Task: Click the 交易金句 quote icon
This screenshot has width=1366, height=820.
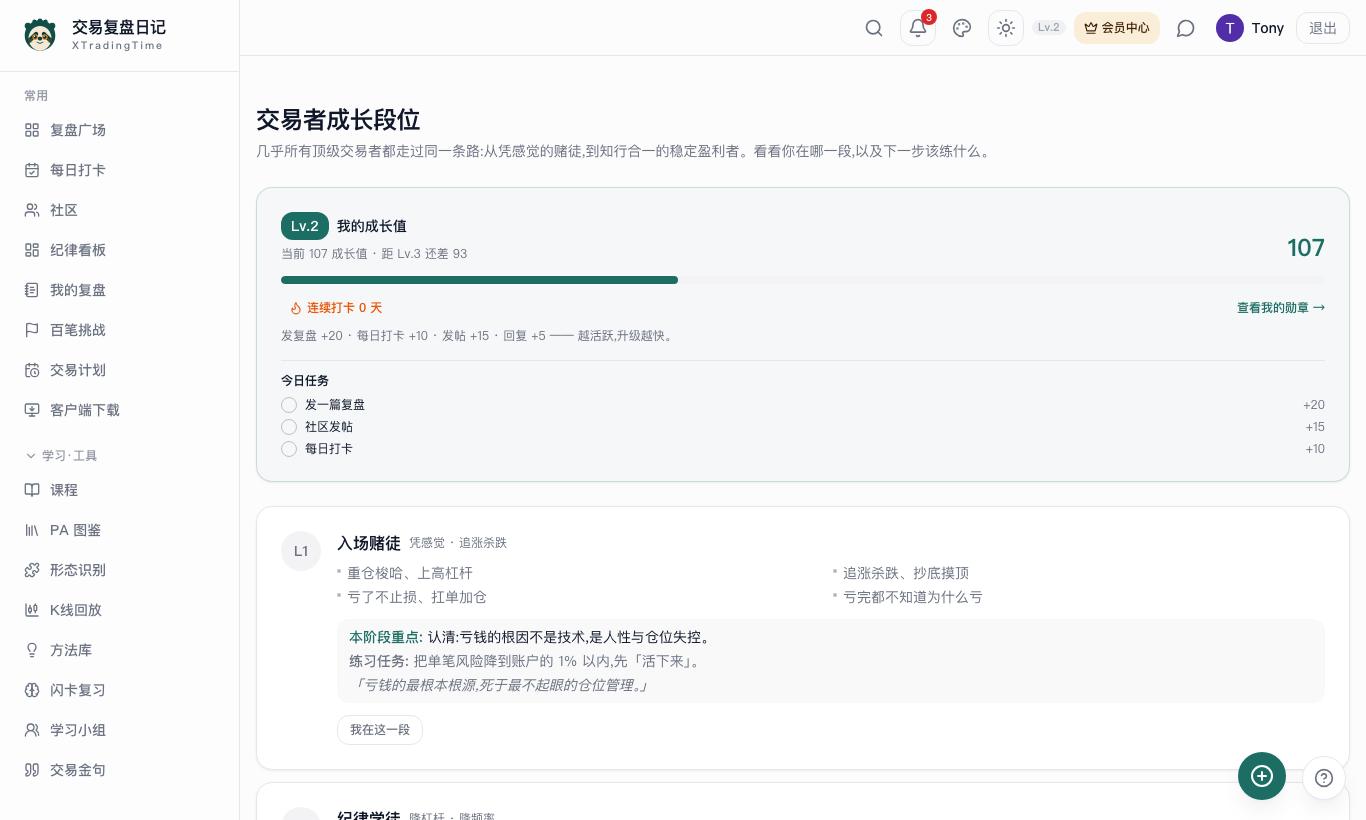Action: coord(32,770)
